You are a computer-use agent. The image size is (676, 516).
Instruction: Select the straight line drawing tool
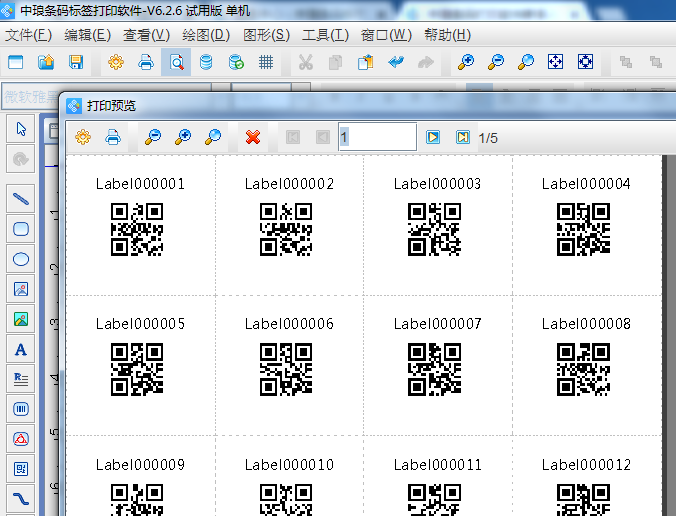(20, 199)
